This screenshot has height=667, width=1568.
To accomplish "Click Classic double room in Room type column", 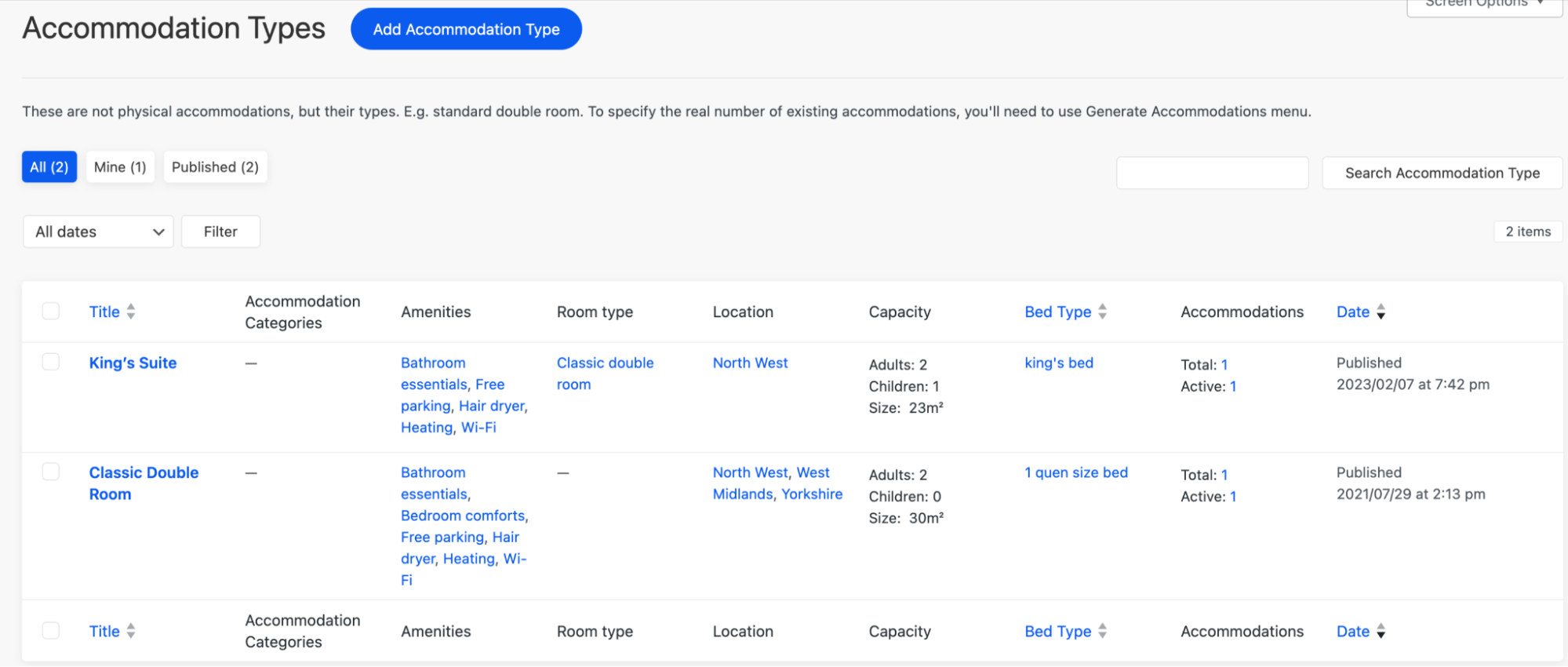I will coord(605,374).
